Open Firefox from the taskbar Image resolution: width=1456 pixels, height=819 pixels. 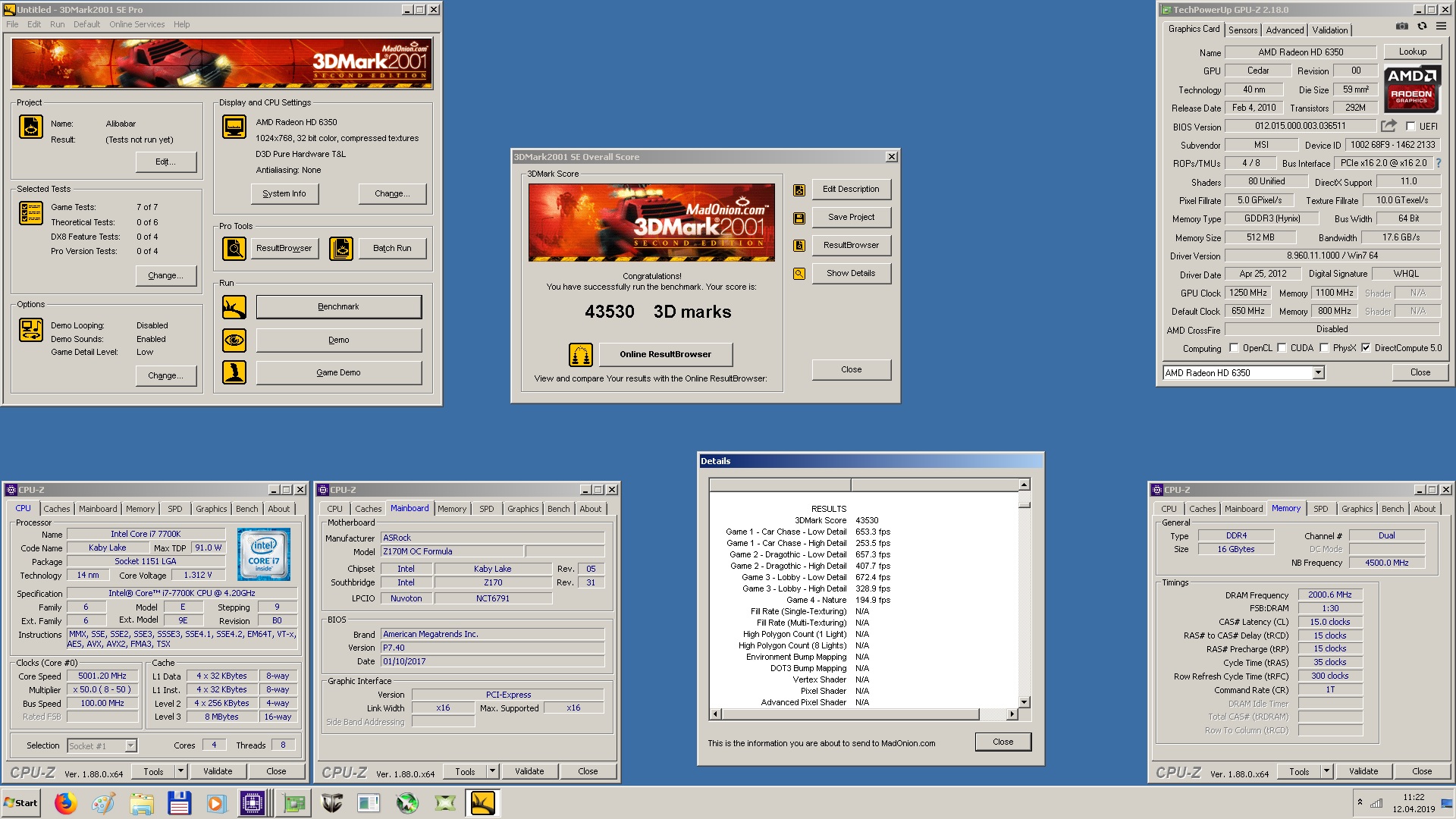click(x=65, y=803)
